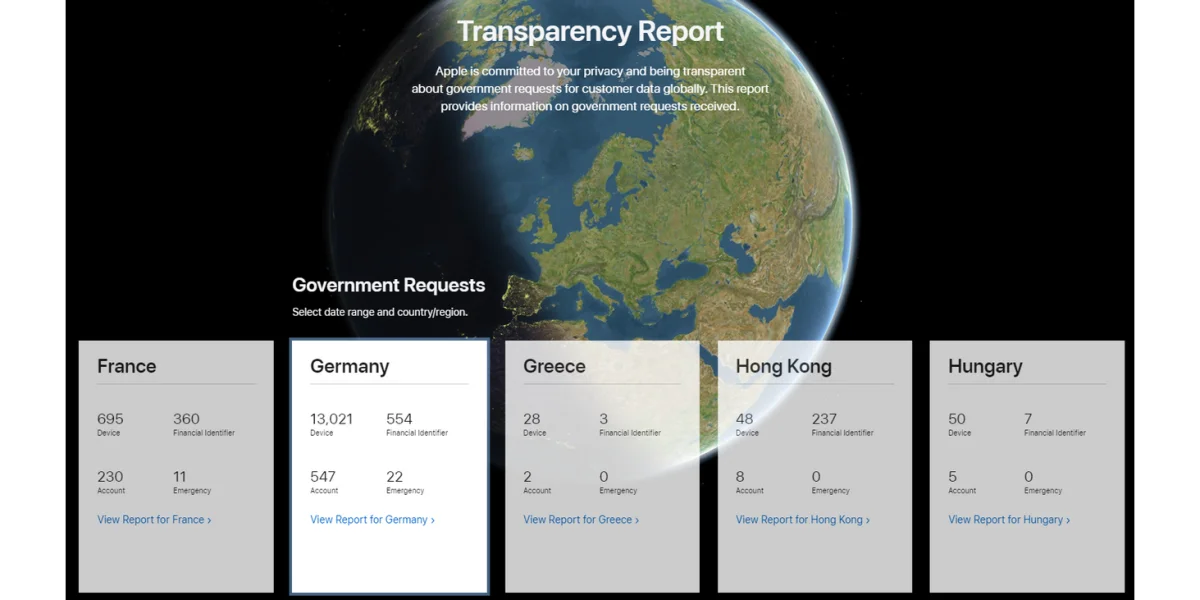Viewport: 1200px width, 600px height.
Task: Click Hungary's 5 Account count
Action: pos(952,477)
